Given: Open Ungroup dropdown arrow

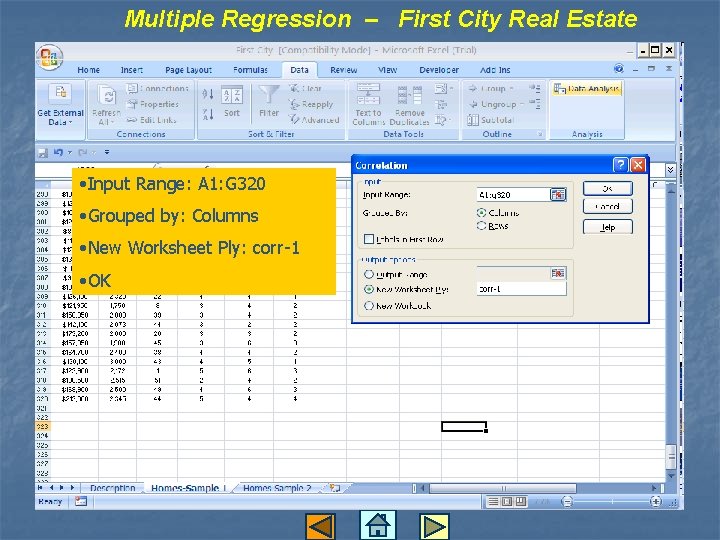Looking at the screenshot, I should pyautogui.click(x=522, y=104).
